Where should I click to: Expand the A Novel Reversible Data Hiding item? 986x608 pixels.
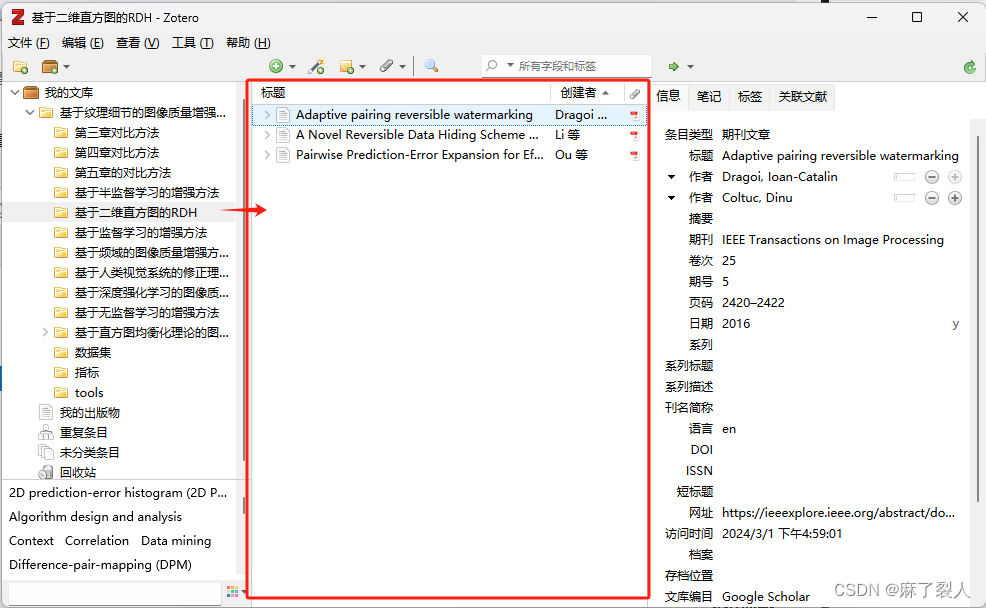267,135
